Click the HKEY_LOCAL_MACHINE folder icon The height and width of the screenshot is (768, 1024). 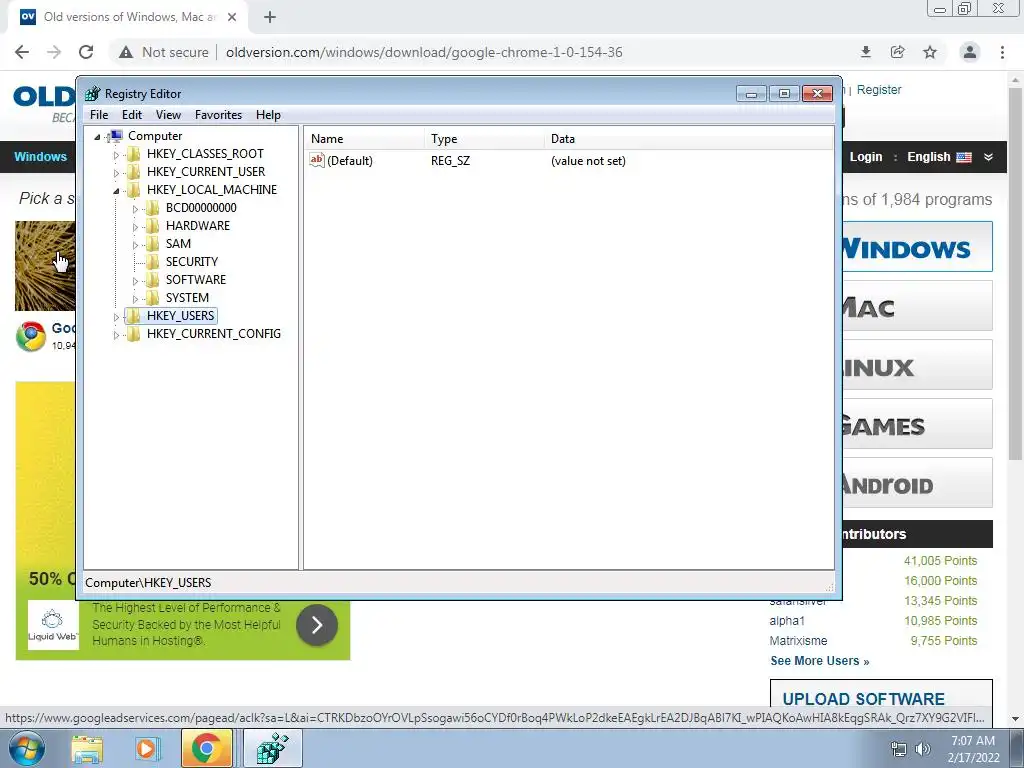pyautogui.click(x=134, y=190)
